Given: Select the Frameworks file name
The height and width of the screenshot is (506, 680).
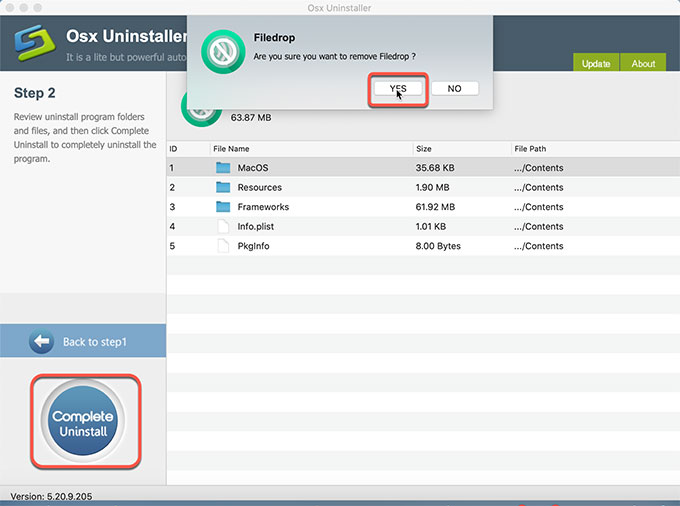Looking at the screenshot, I should tap(263, 207).
